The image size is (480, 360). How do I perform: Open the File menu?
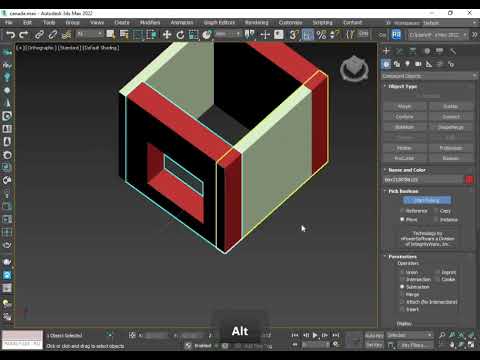pyautogui.click(x=9, y=23)
